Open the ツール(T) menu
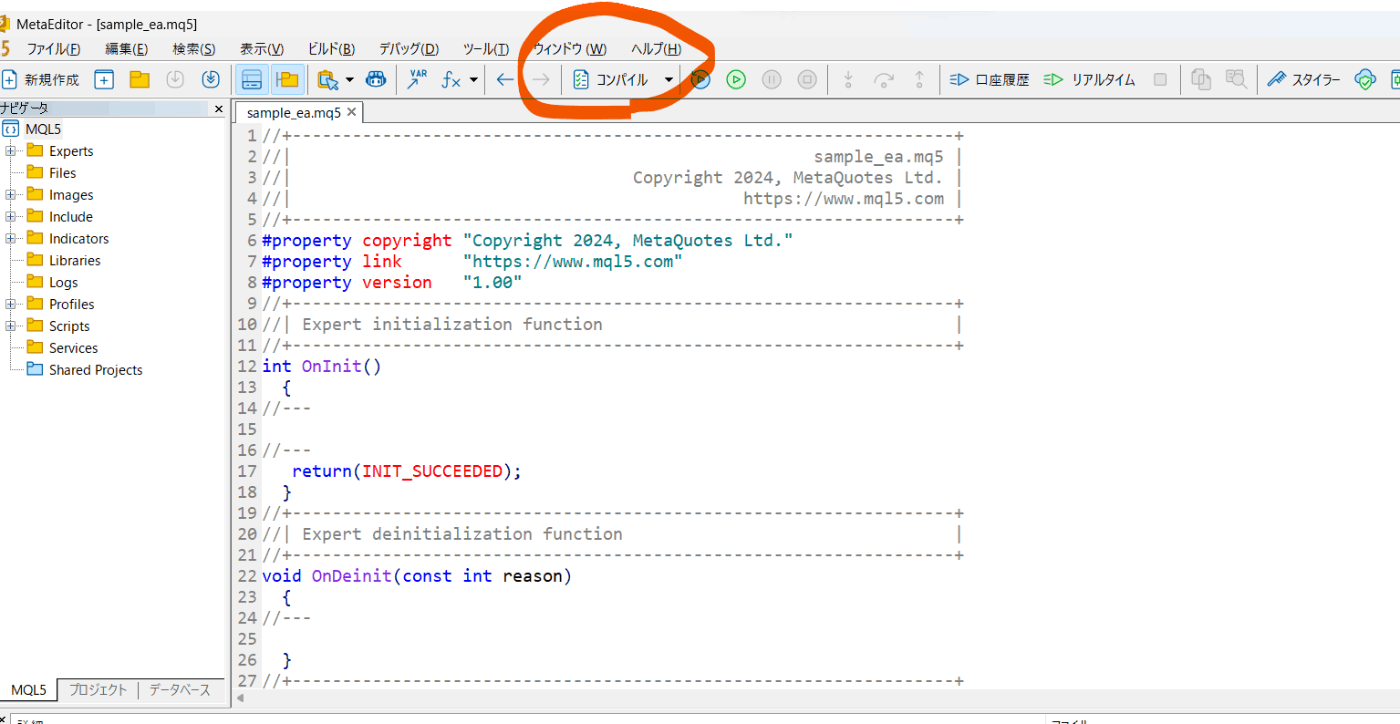The height and width of the screenshot is (724, 1400). [485, 49]
